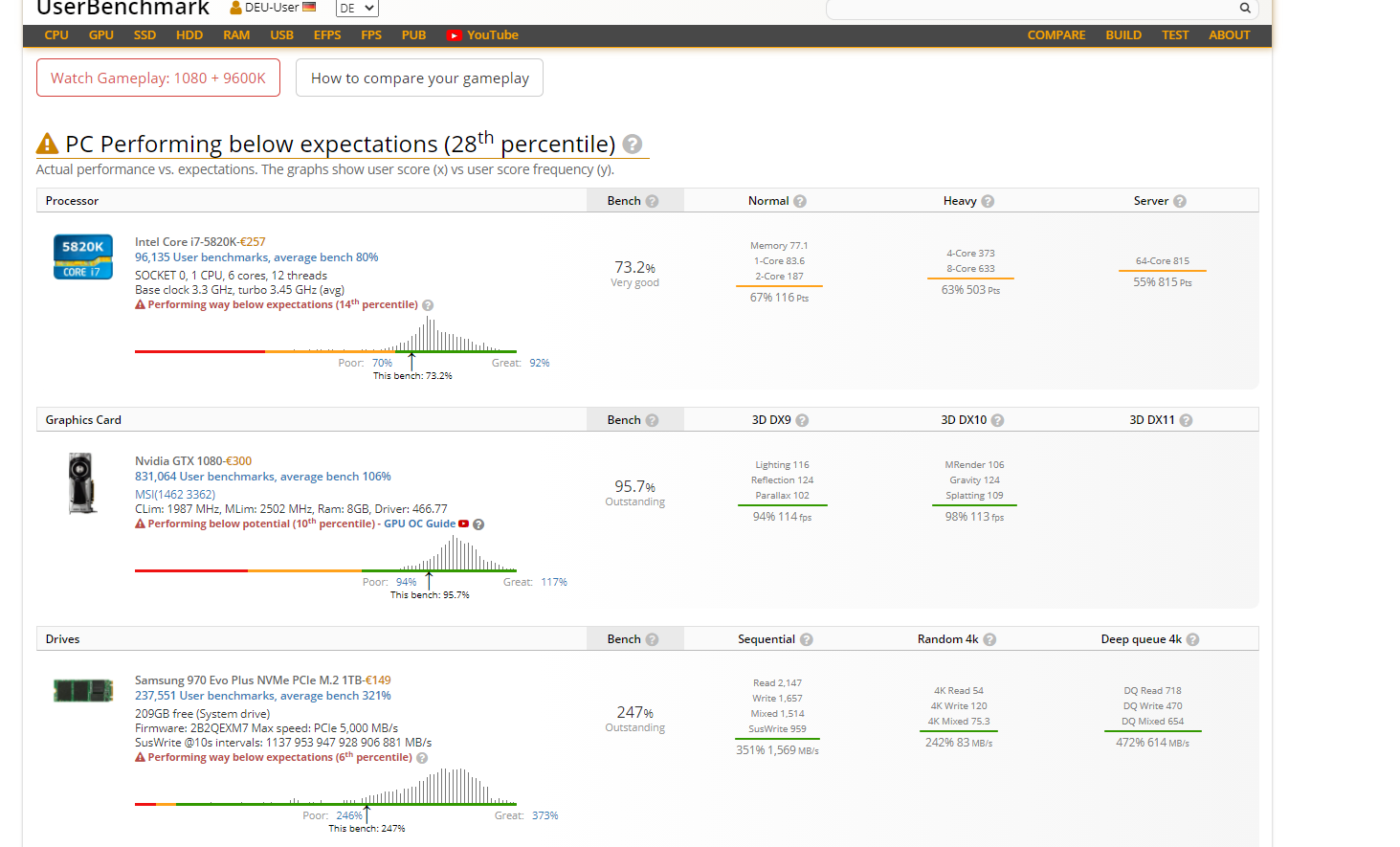Open the PUB menu

click(x=414, y=35)
